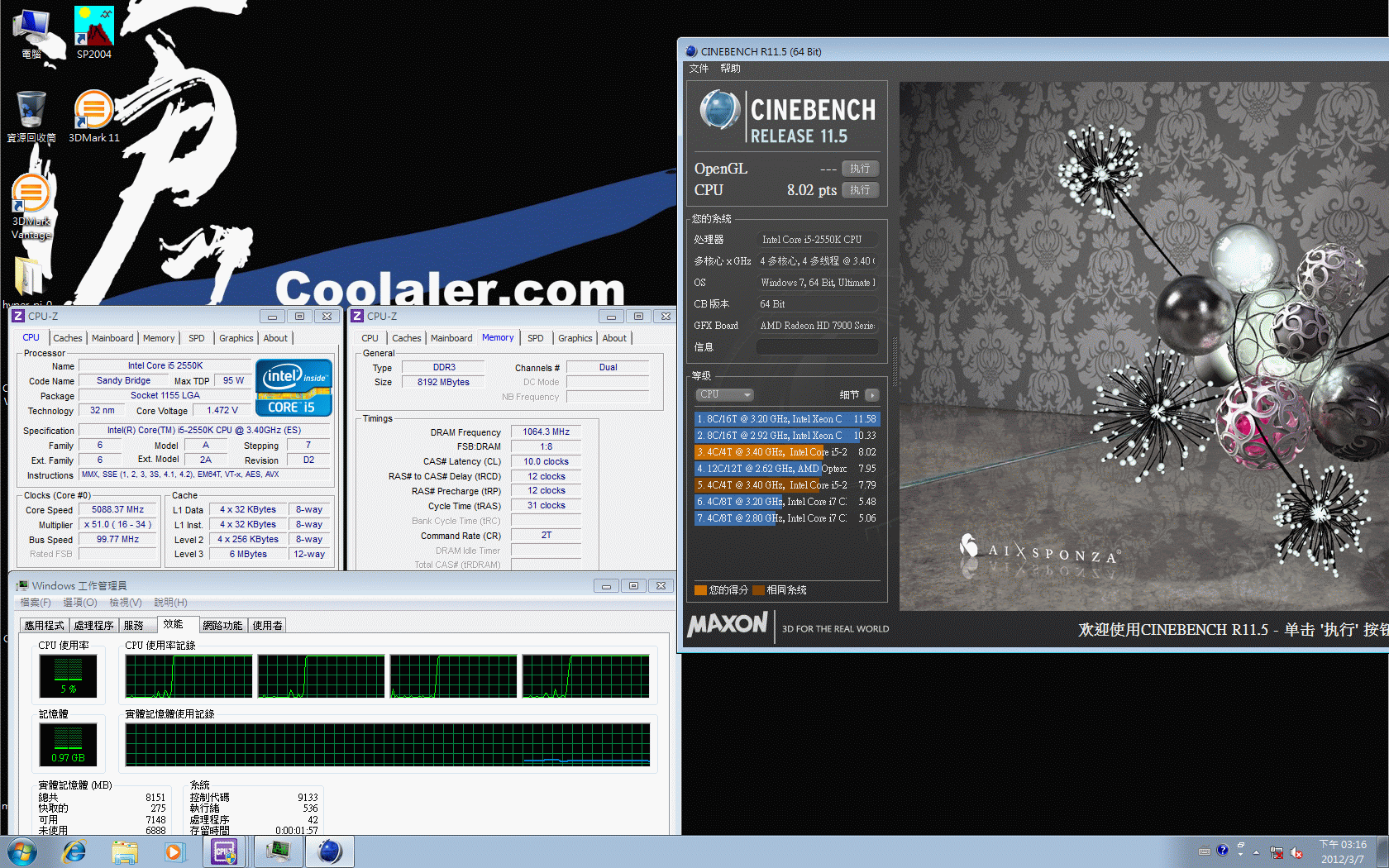Click the help icon in system tray
The width and height of the screenshot is (1389, 868).
[1222, 851]
